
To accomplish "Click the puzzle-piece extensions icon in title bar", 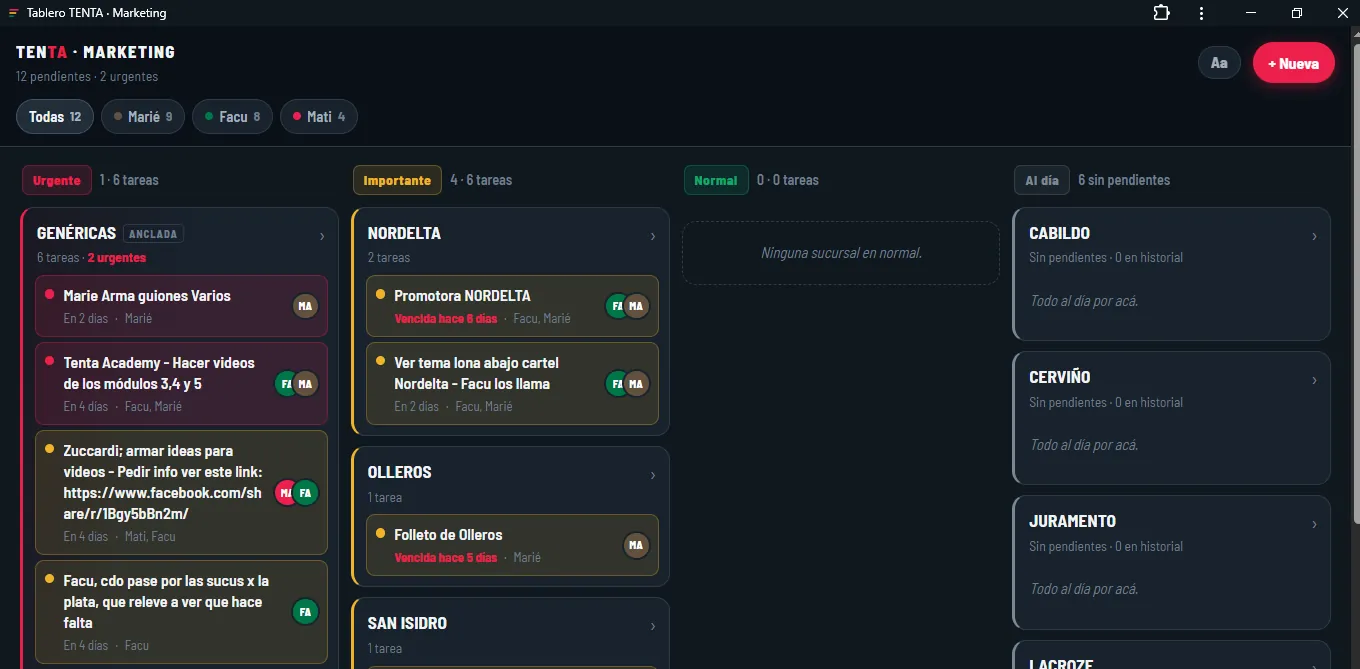I will [x=1161, y=13].
